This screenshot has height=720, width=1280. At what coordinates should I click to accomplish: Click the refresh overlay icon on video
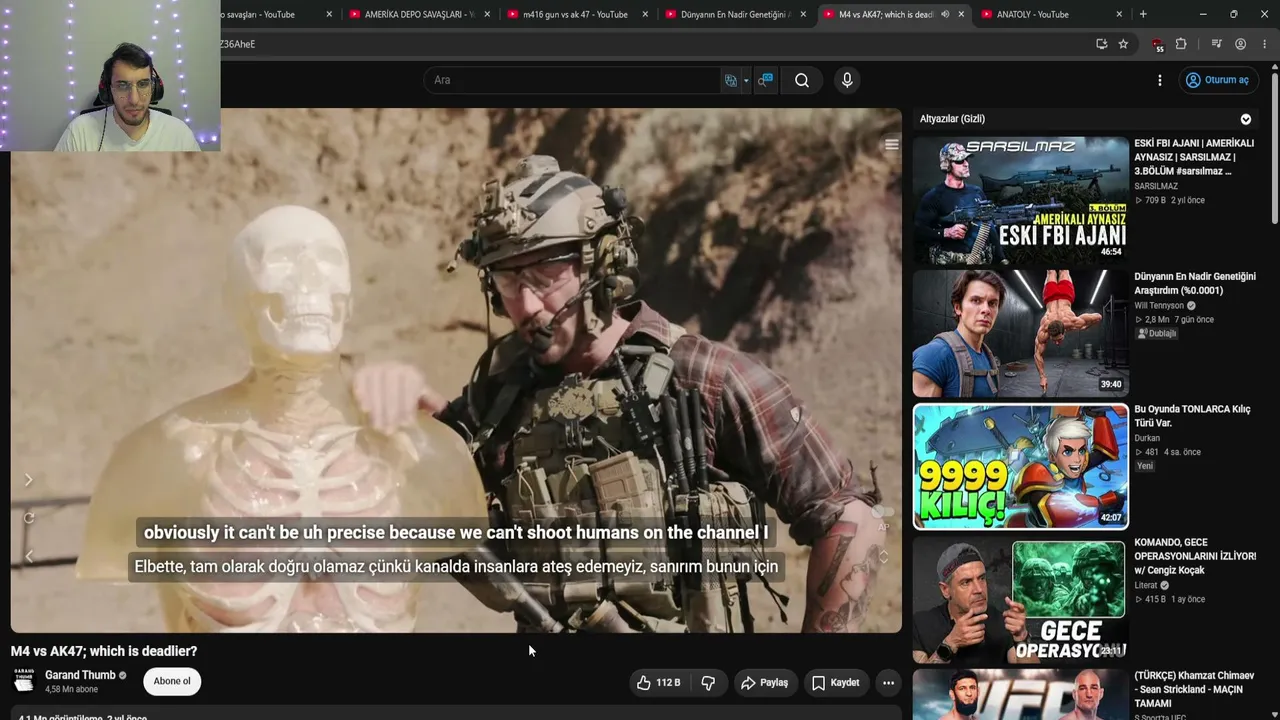coord(28,518)
